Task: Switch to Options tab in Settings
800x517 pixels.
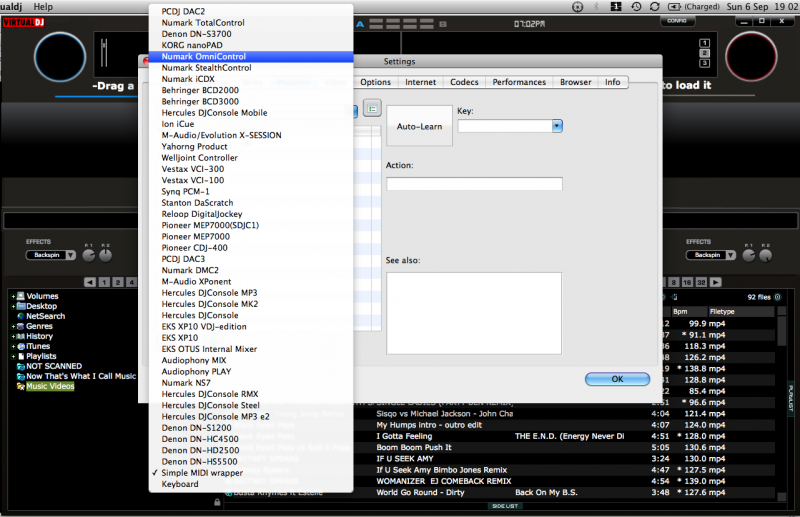Action: tap(376, 82)
